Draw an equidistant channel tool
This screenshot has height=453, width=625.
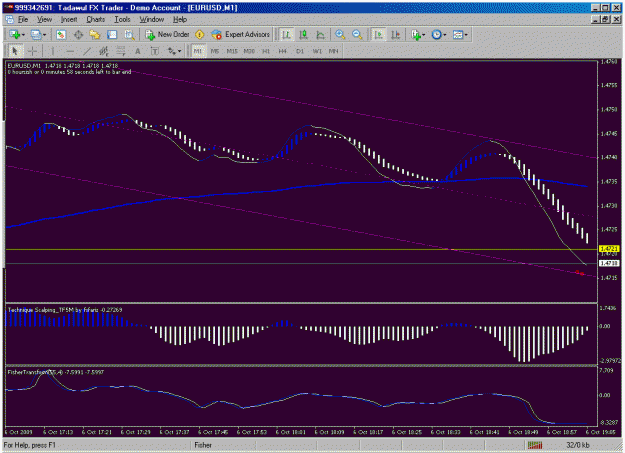104,51
